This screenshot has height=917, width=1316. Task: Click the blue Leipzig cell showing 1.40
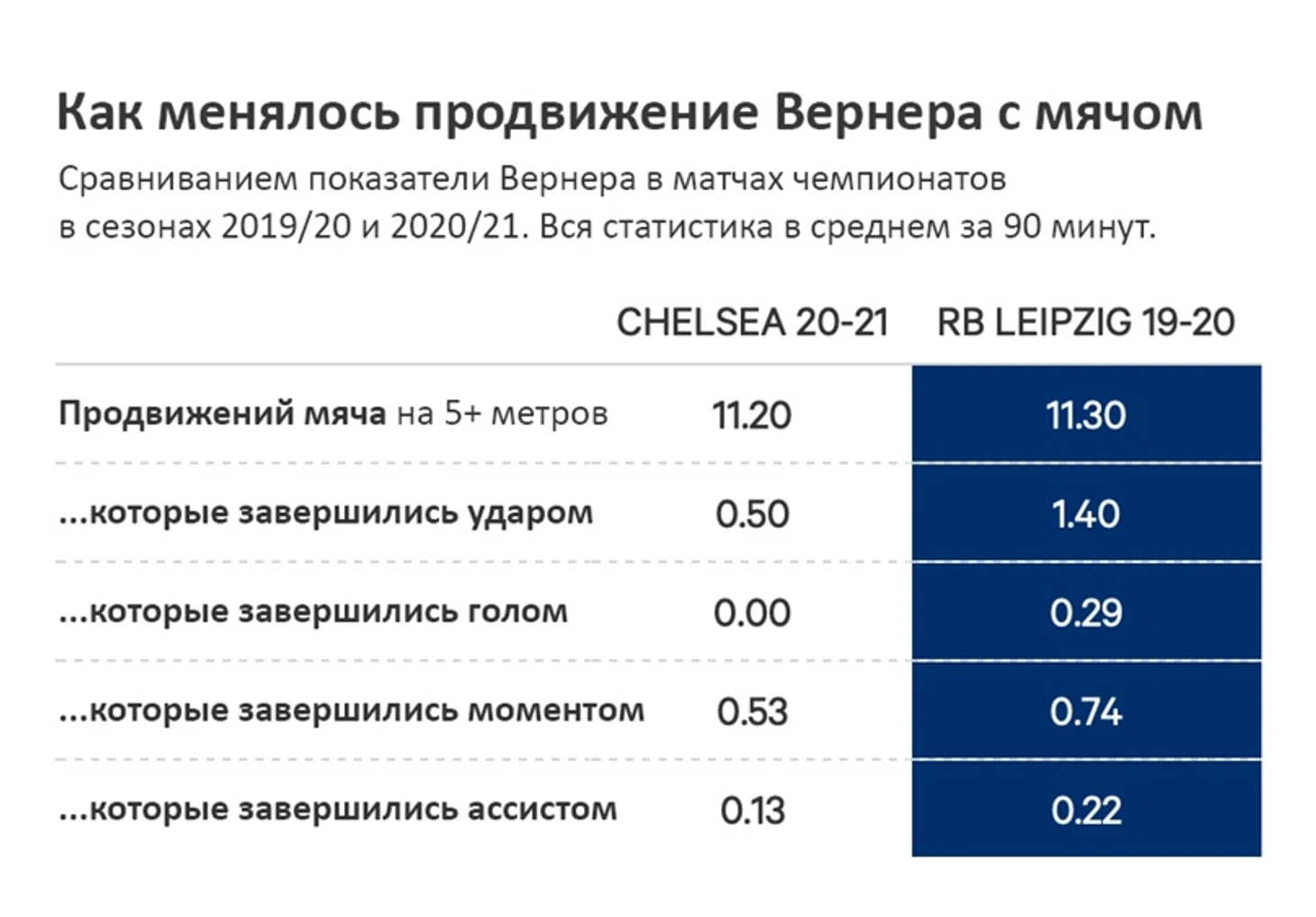(x=1086, y=514)
